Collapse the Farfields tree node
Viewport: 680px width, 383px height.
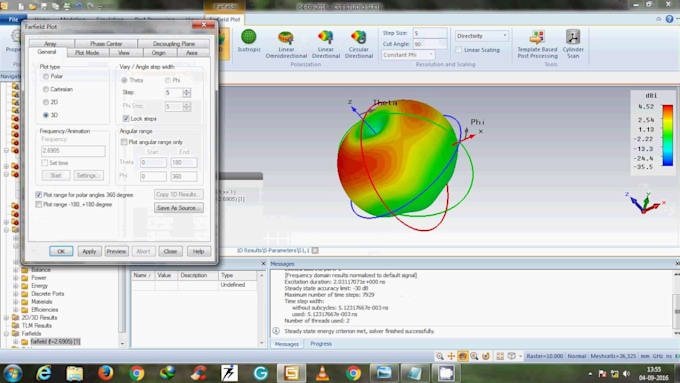[x=7, y=334]
